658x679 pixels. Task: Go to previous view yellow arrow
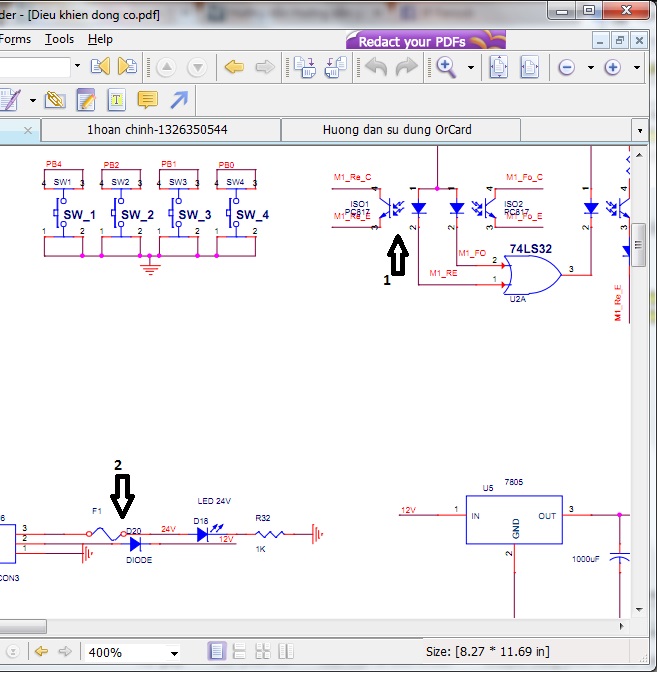coord(234,68)
